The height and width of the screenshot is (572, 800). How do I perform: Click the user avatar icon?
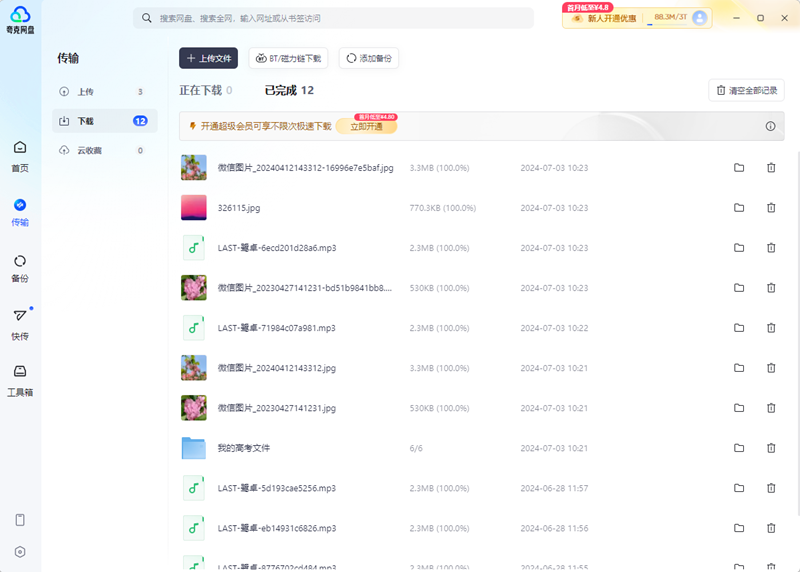click(700, 18)
